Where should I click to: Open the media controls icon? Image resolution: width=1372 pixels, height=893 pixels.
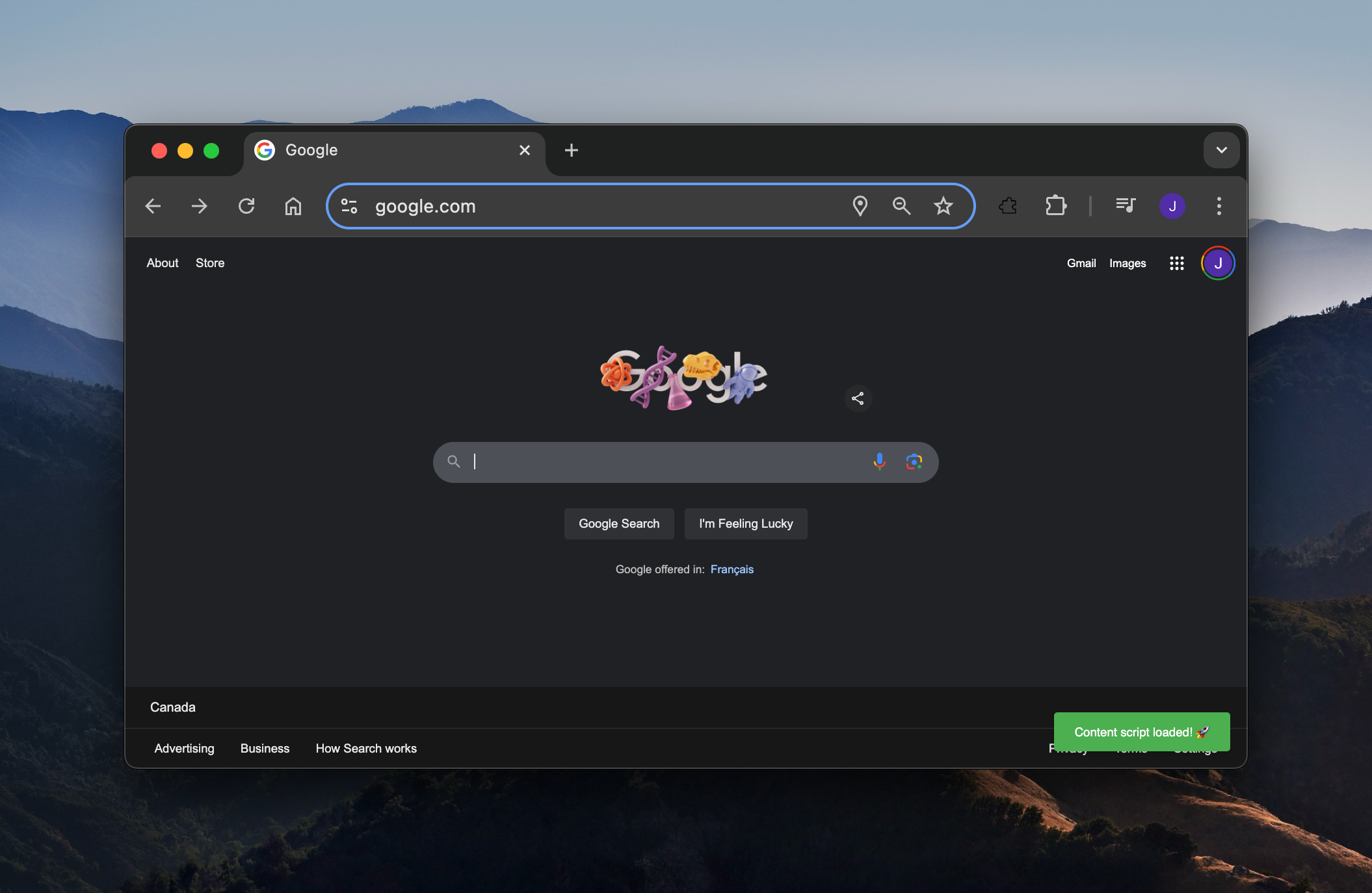tap(1126, 206)
